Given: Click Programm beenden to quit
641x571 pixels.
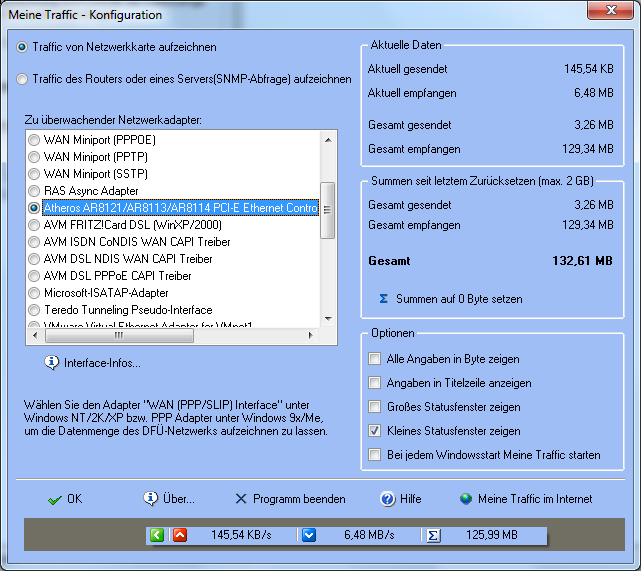Looking at the screenshot, I should 299,499.
